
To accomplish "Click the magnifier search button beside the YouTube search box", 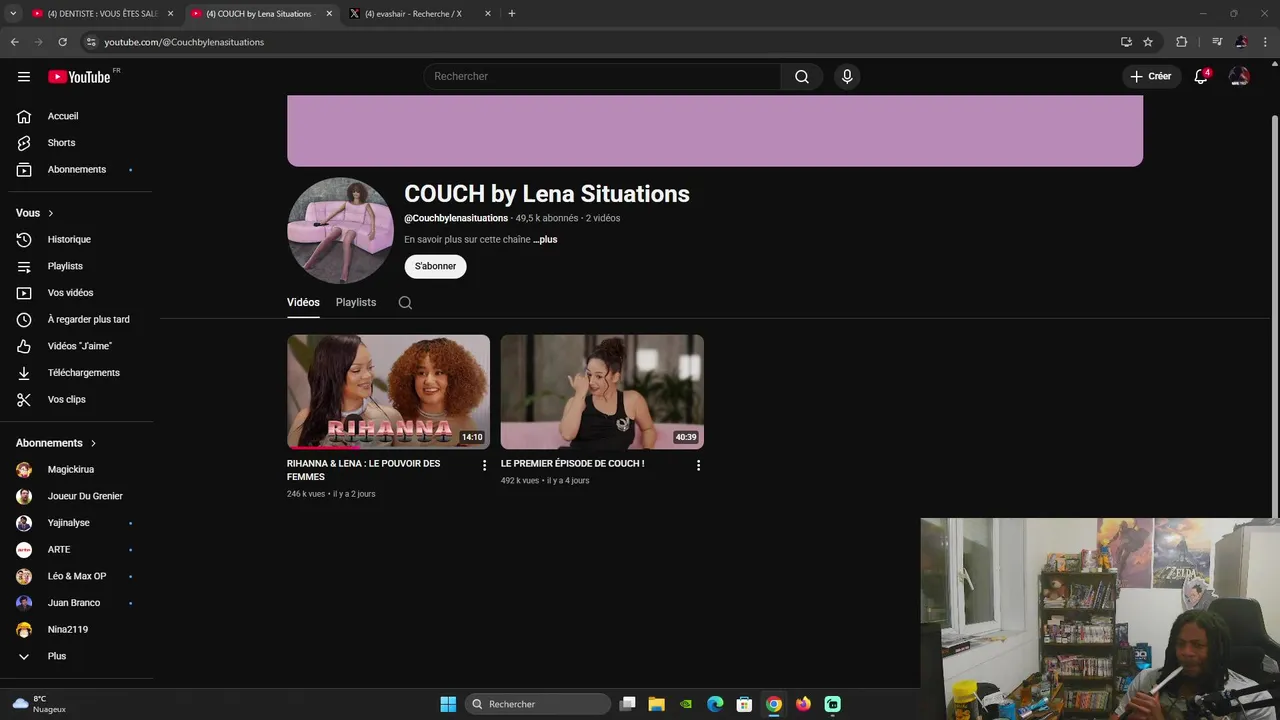I will click(802, 77).
